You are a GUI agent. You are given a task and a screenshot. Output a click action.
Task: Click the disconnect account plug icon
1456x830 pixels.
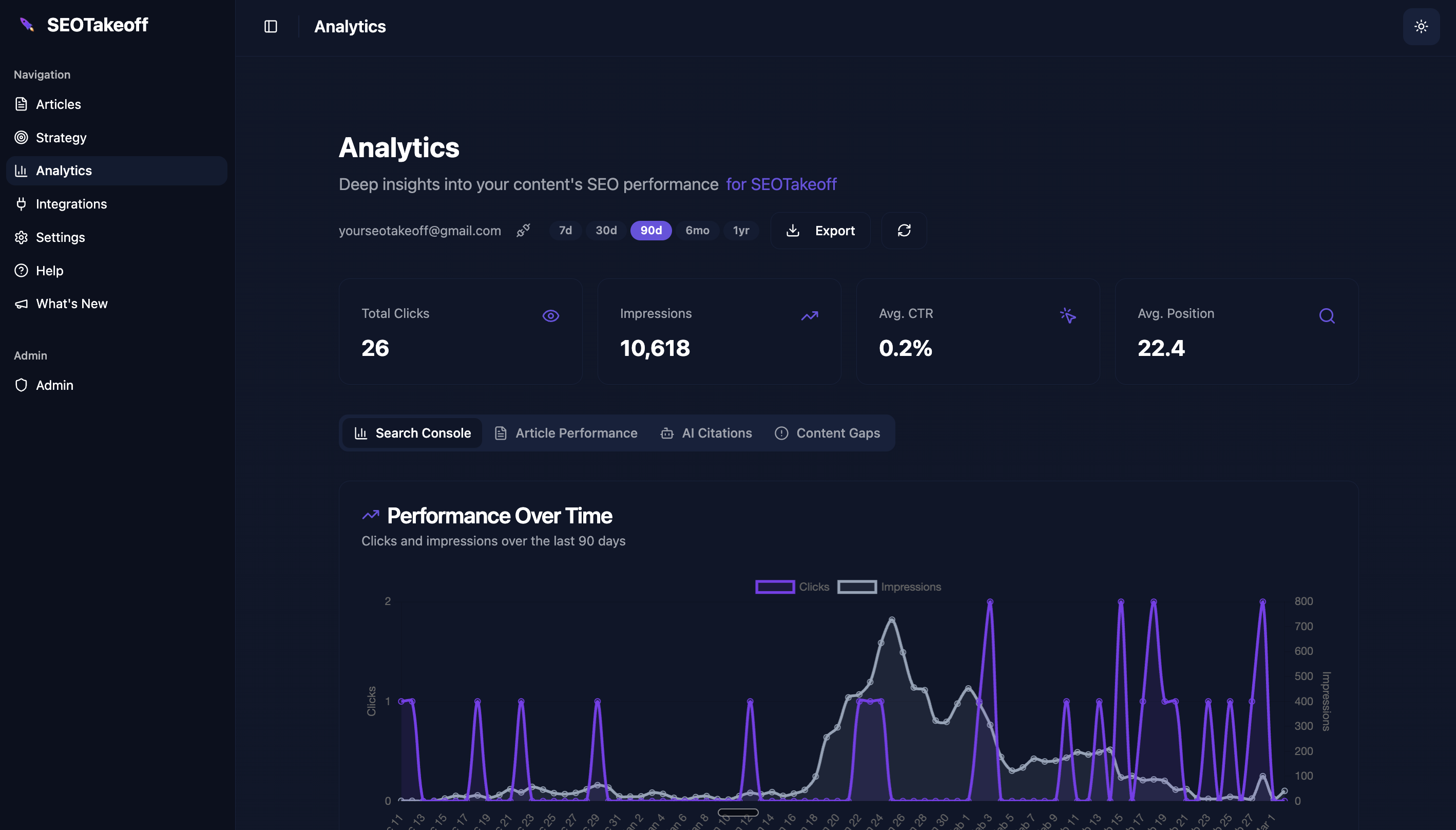[x=523, y=230]
